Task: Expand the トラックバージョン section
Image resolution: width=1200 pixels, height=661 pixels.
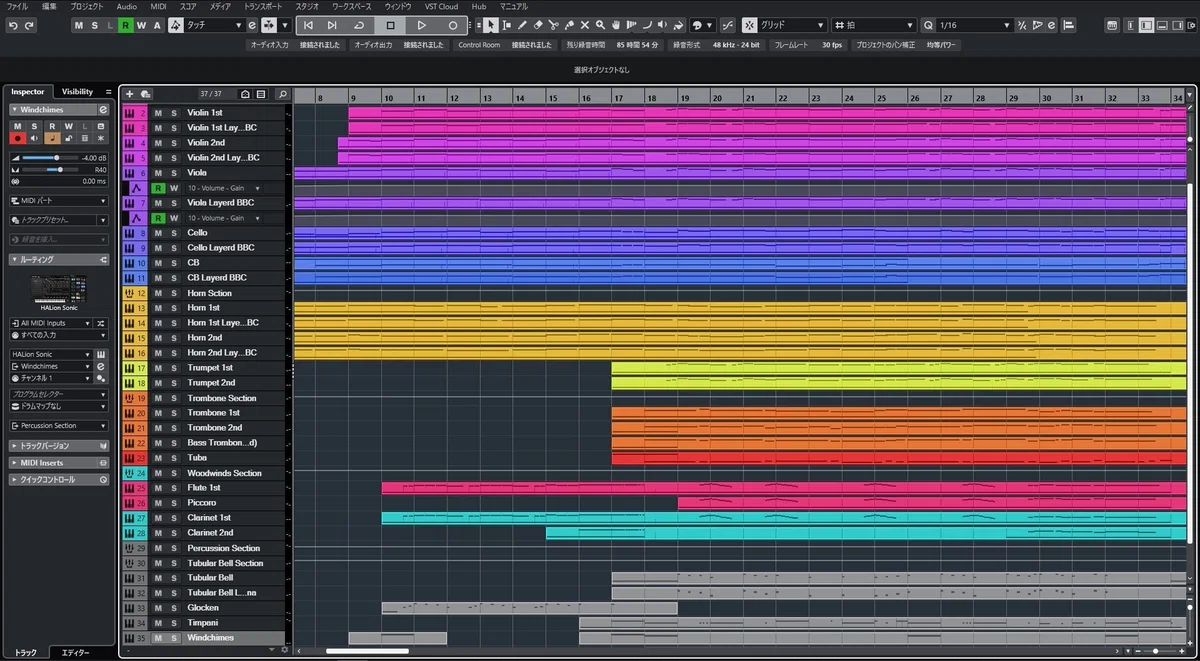Action: point(59,445)
